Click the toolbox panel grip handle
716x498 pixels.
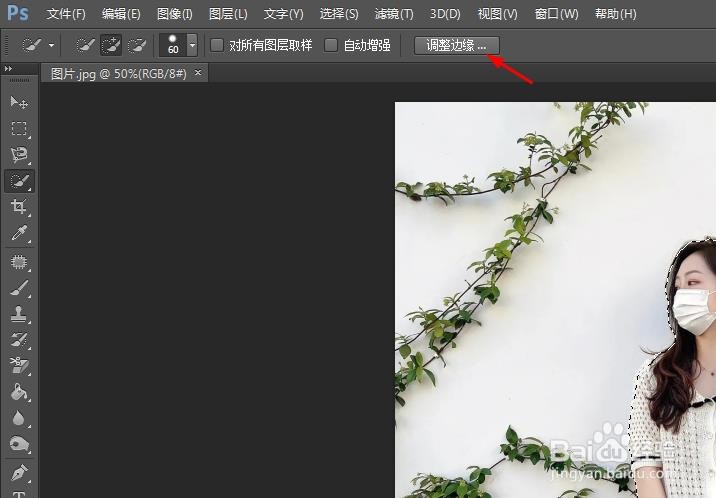click(19, 80)
